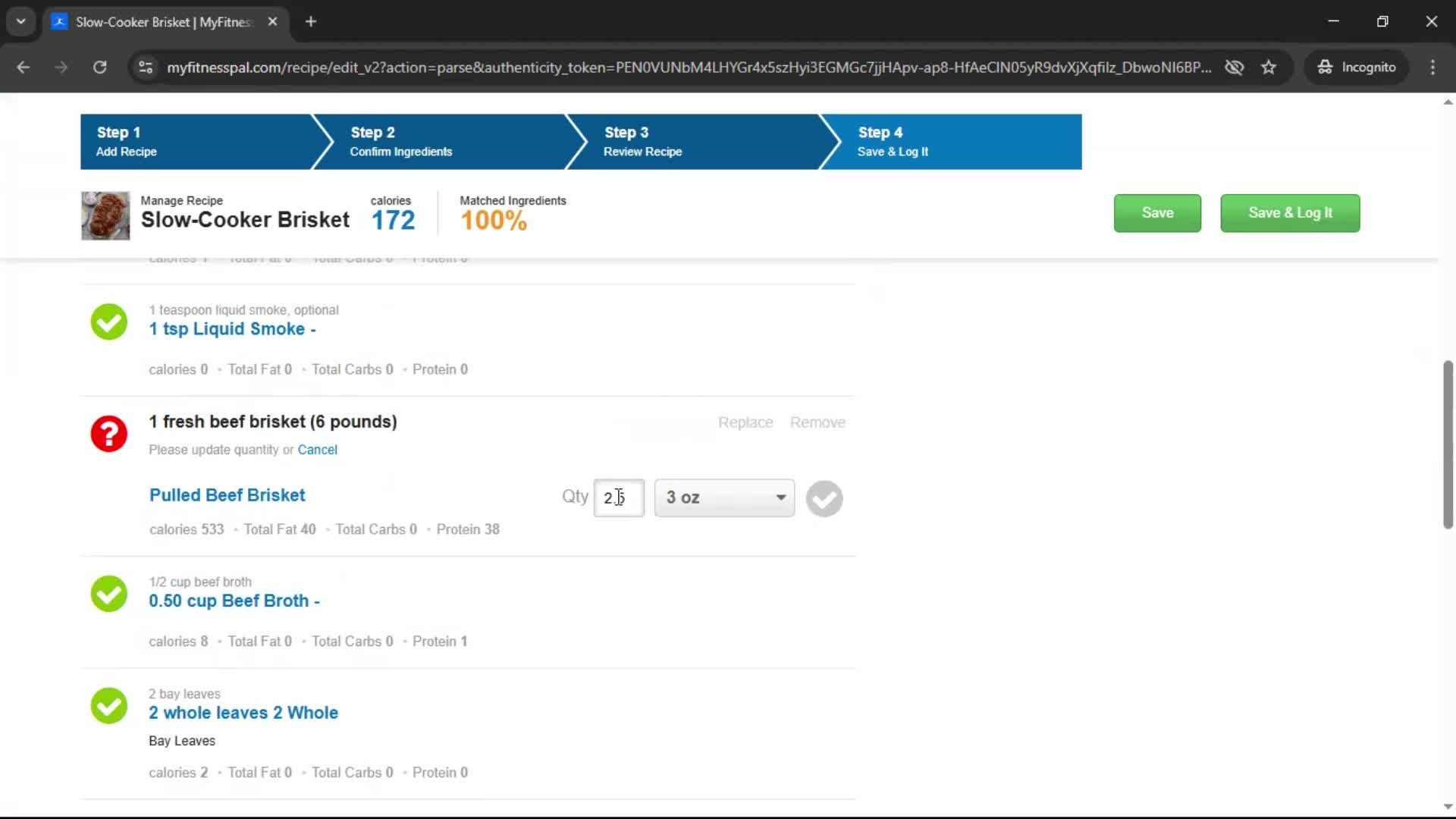
Task: Reload the page
Action: 99,67
